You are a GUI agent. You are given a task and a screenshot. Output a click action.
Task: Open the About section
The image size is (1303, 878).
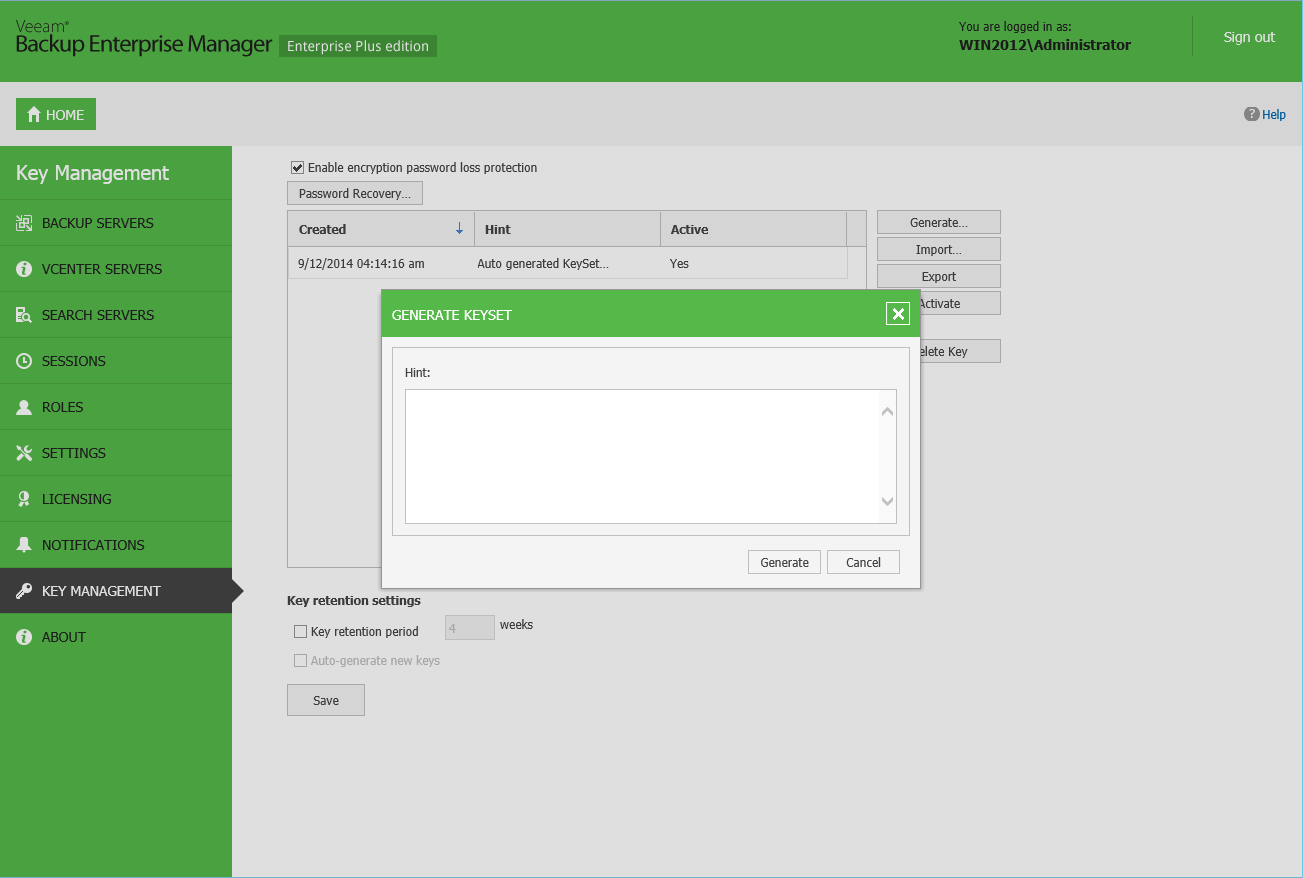point(116,637)
